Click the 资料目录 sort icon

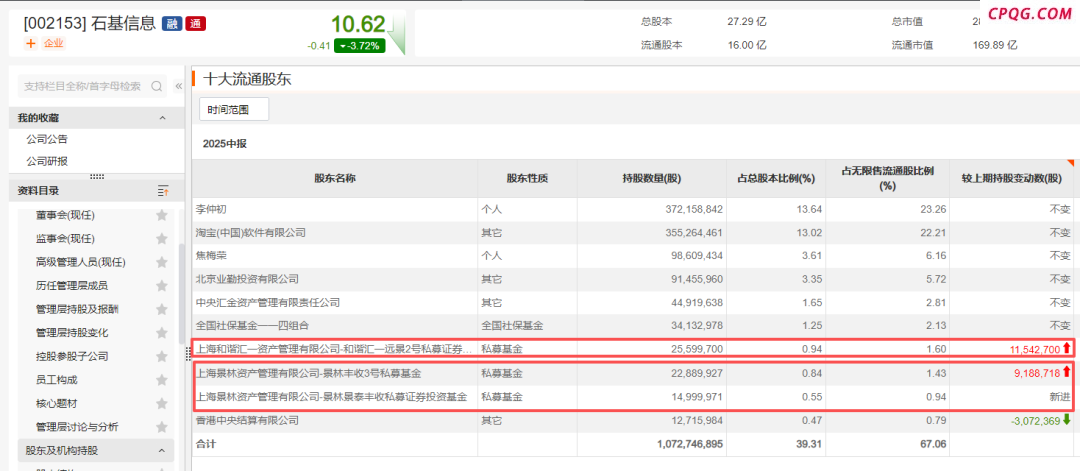point(163,191)
